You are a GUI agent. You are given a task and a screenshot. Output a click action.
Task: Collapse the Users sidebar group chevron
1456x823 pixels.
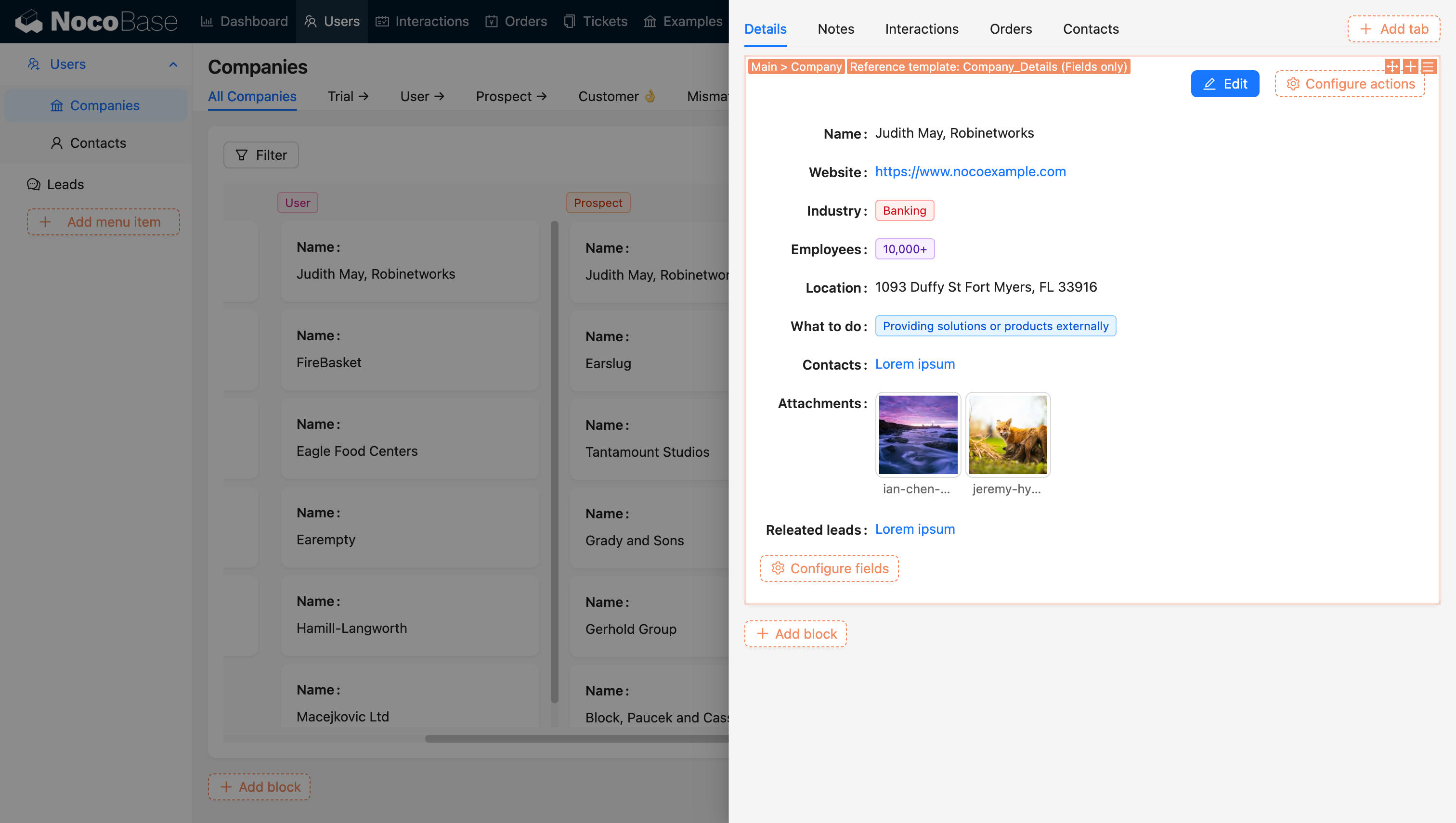pyautogui.click(x=173, y=64)
